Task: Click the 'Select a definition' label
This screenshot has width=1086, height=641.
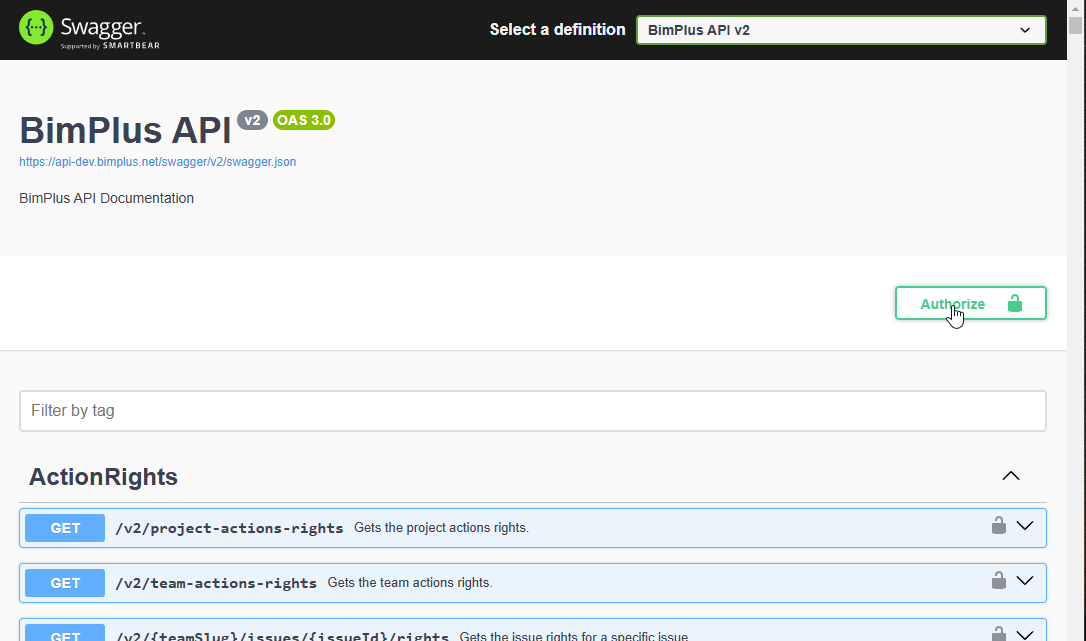Action: (x=558, y=30)
